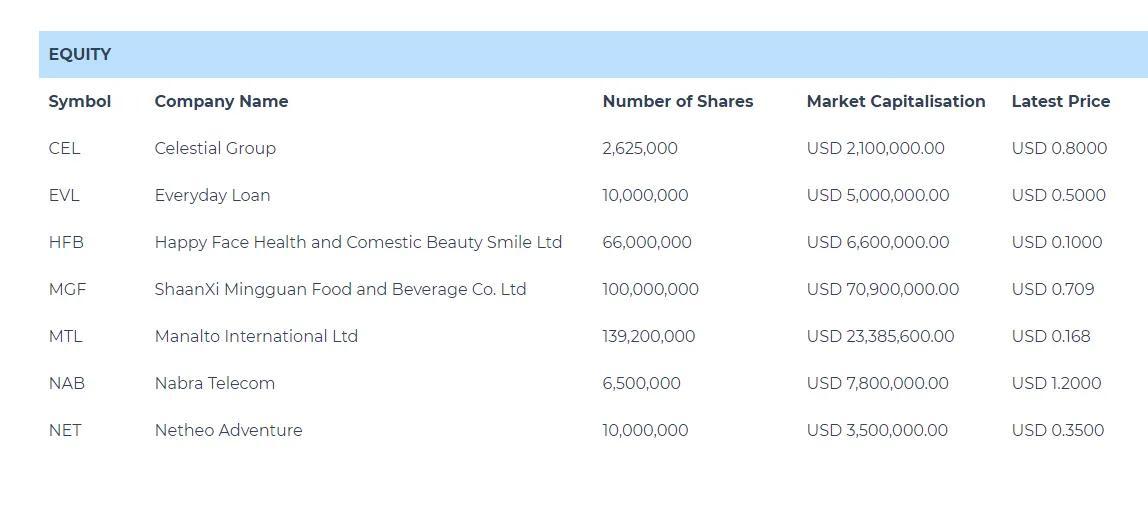Open Everyday Loan company row

coord(212,195)
